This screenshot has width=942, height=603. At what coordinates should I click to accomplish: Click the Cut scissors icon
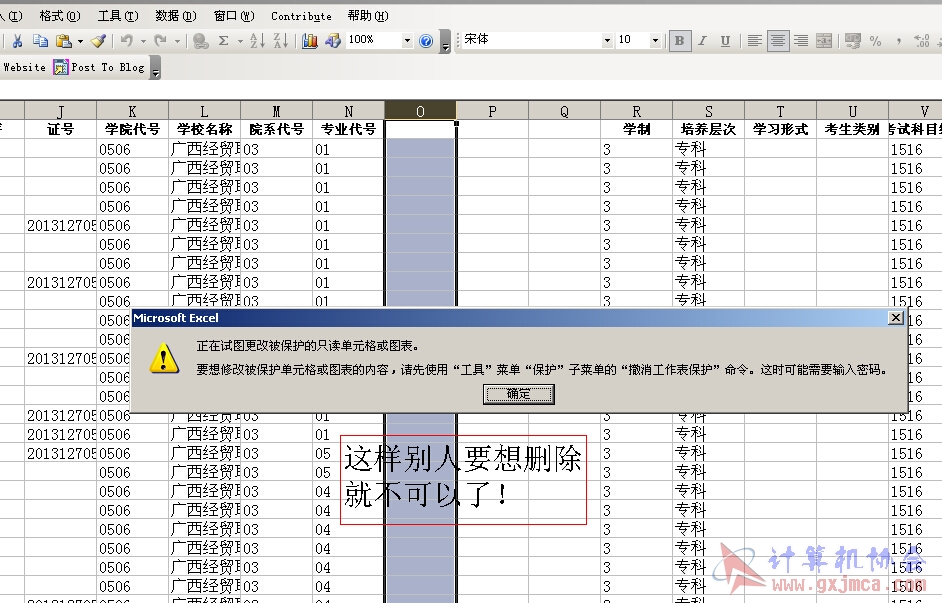point(17,41)
